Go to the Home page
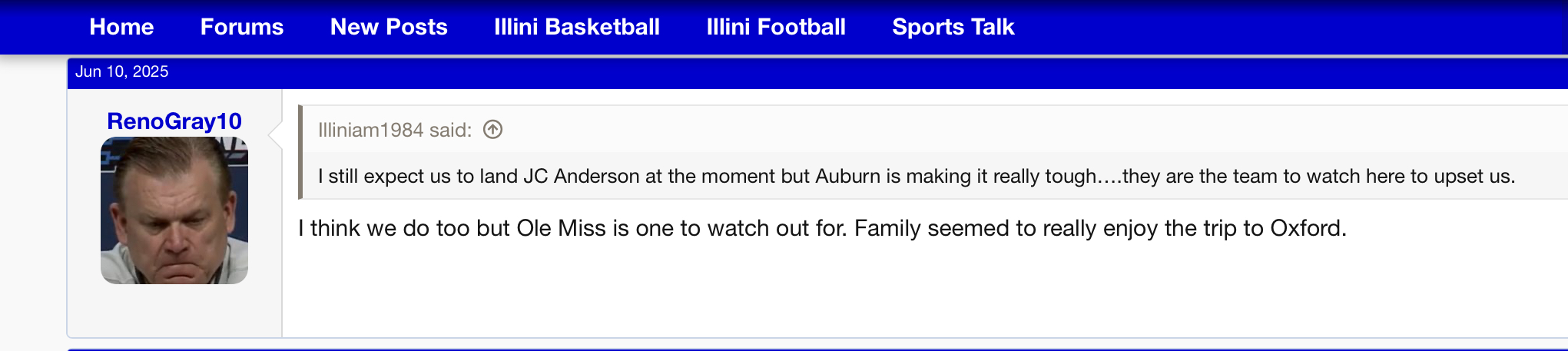Screen dimensions: 1568x351 (121, 27)
